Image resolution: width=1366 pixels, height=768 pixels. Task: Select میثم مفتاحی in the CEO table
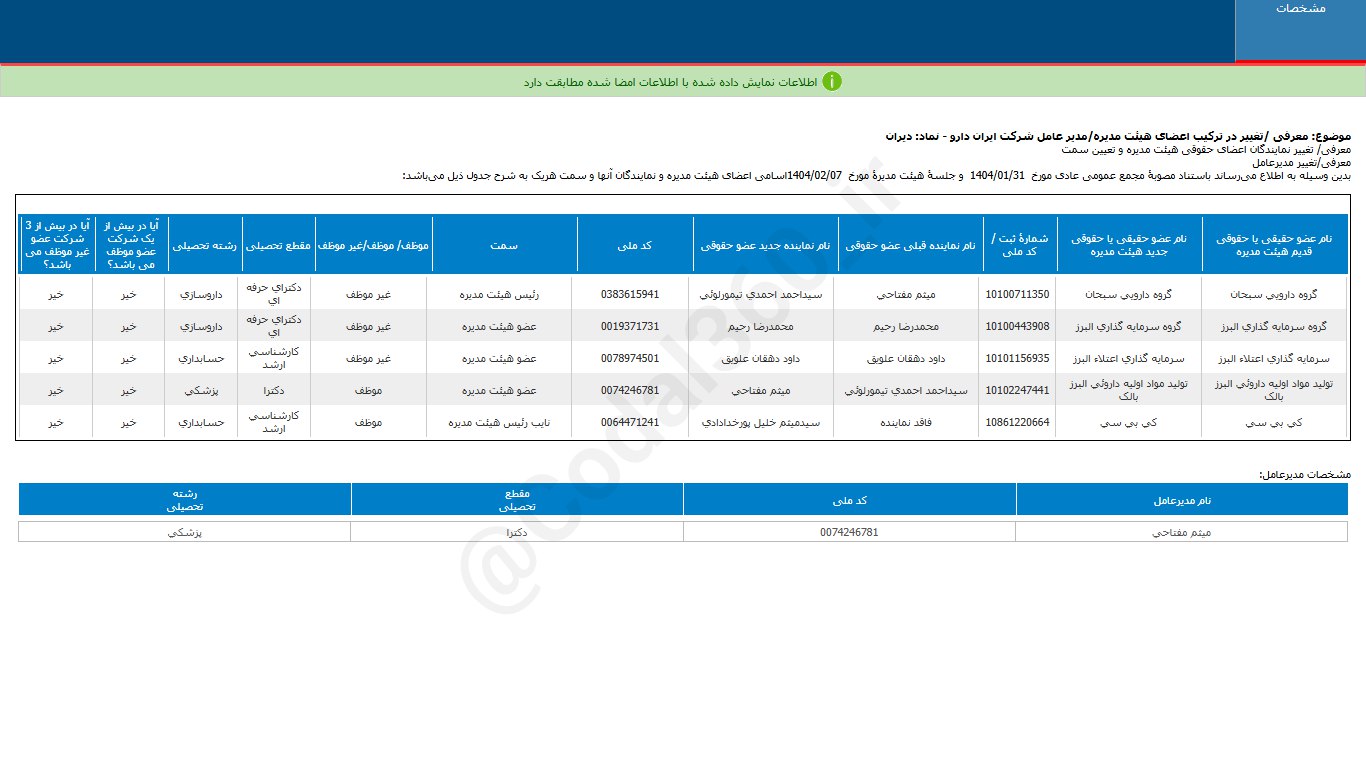(1182, 532)
